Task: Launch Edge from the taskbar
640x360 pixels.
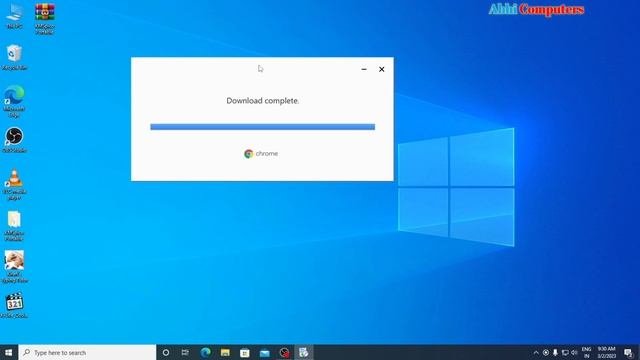Action: pos(205,352)
